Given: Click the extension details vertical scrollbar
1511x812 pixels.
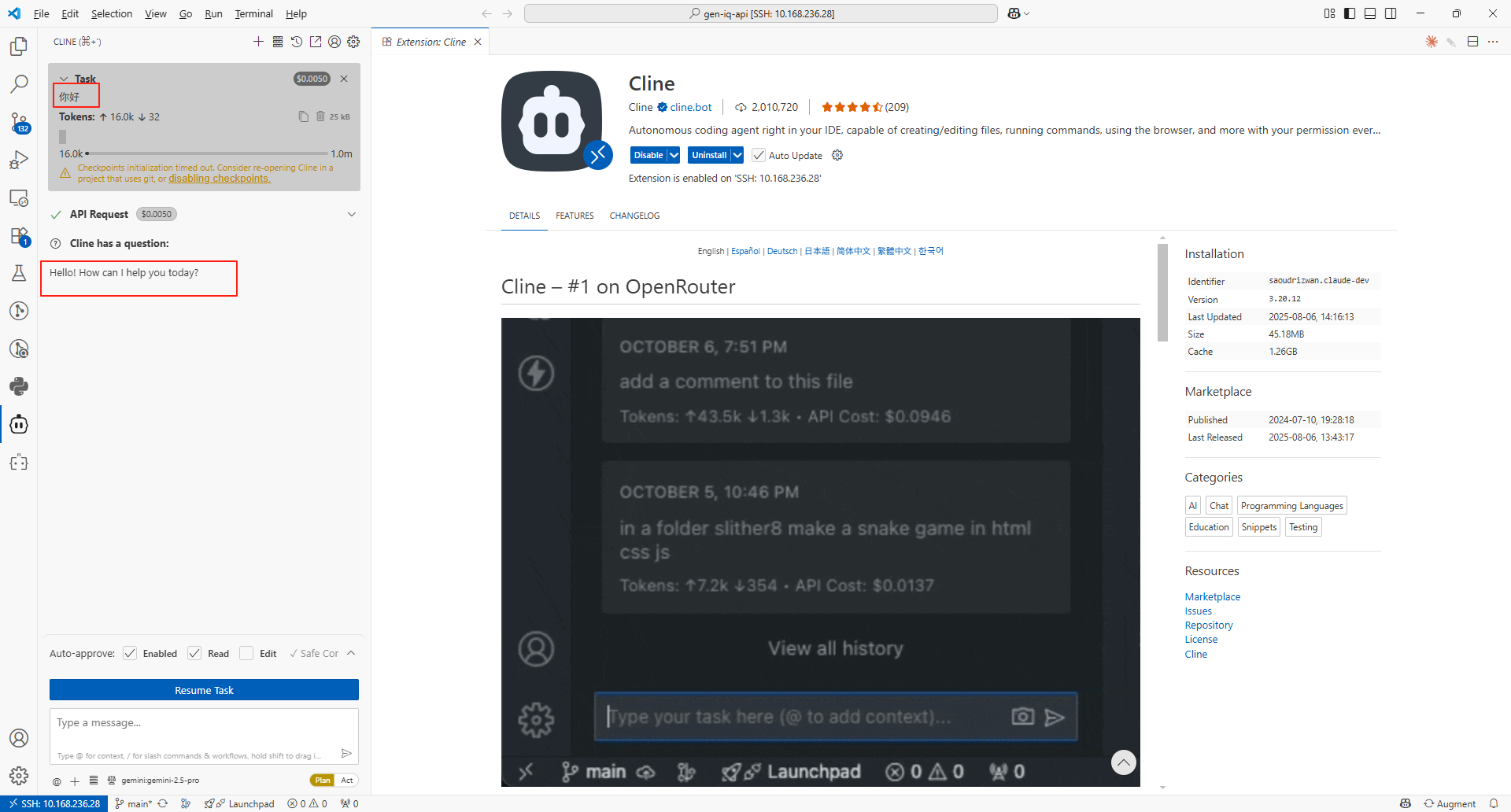Looking at the screenshot, I should click(x=1162, y=293).
